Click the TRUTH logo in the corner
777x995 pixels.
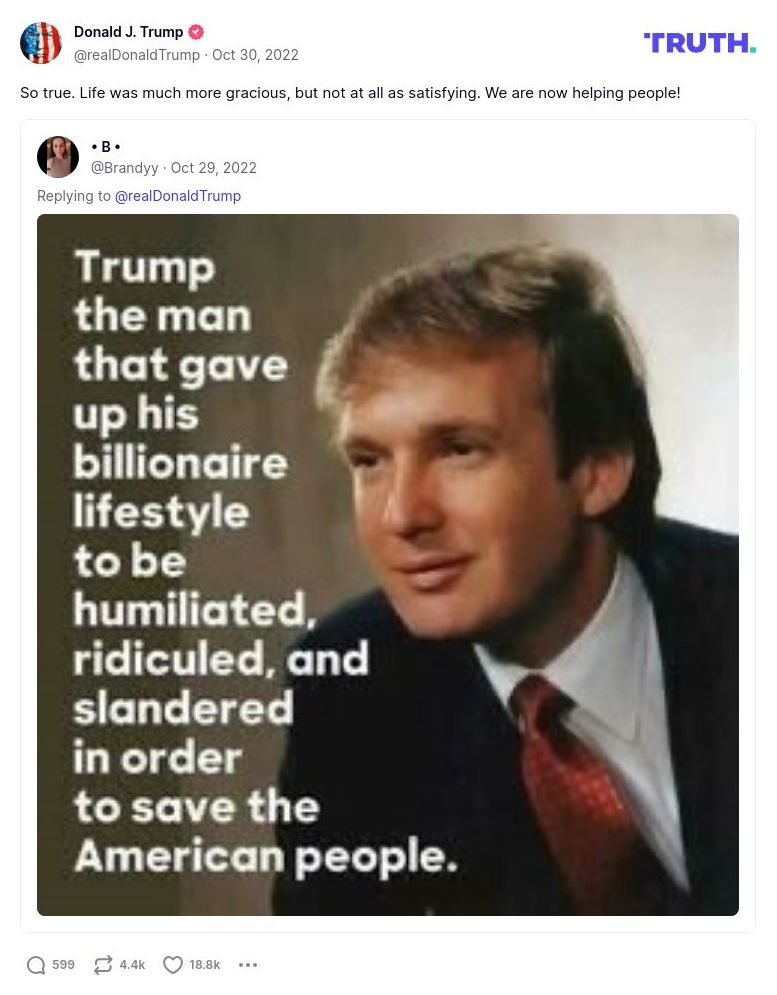[x=699, y=43]
